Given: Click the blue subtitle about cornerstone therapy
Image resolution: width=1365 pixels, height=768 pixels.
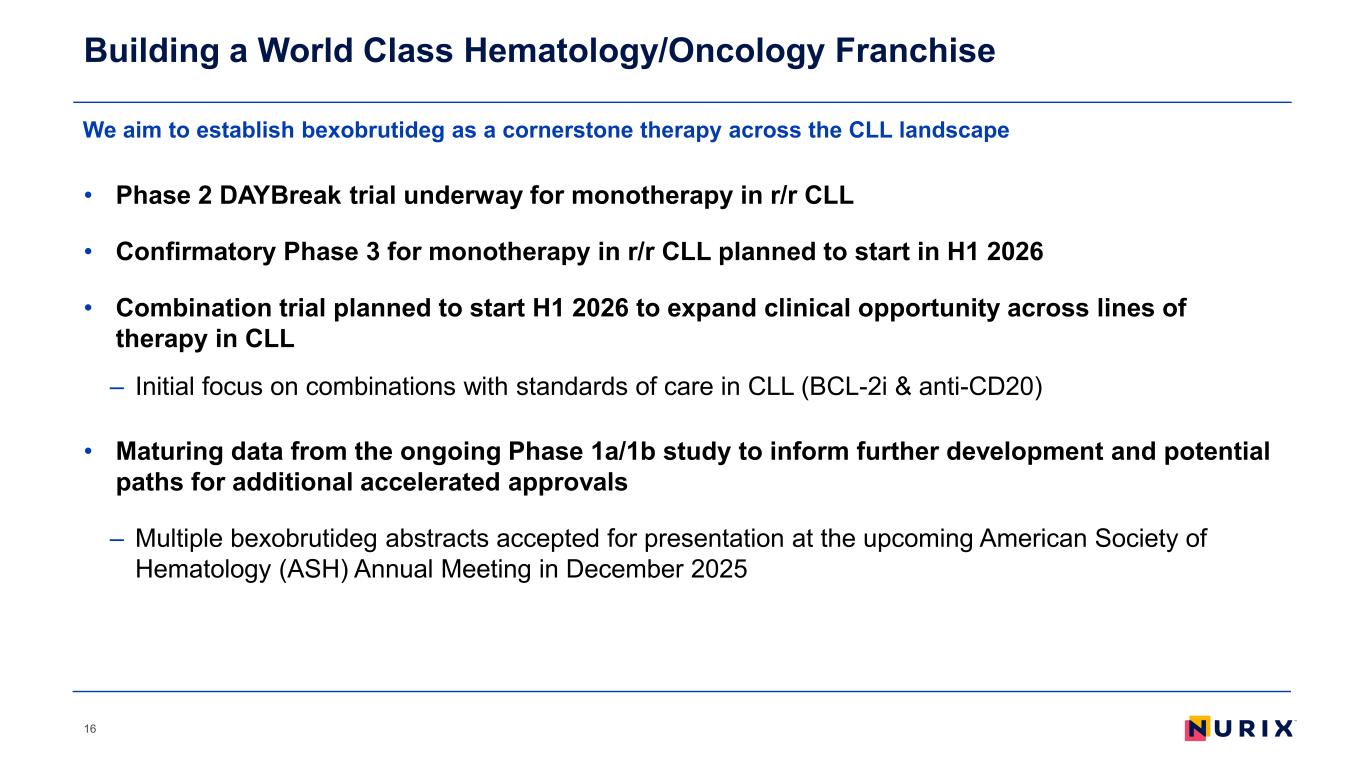Looking at the screenshot, I should (x=546, y=130).
